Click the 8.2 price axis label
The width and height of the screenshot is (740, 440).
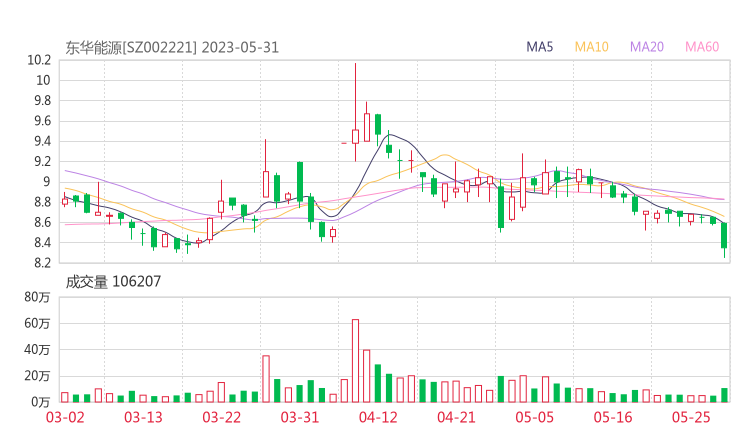(x=42, y=263)
